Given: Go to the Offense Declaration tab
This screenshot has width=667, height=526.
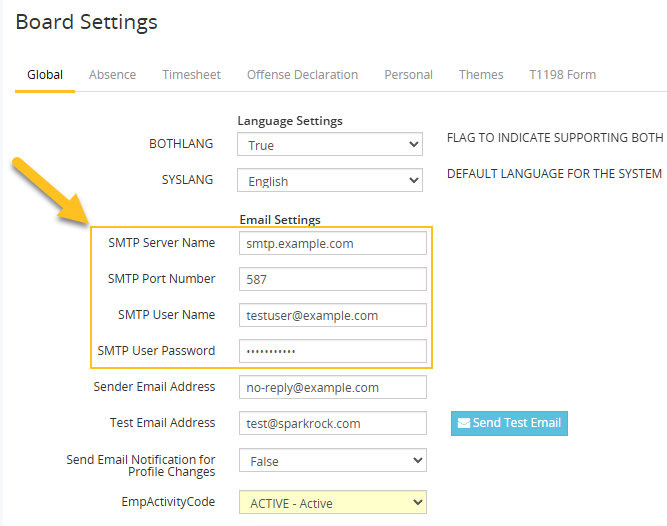Looking at the screenshot, I should [x=302, y=75].
